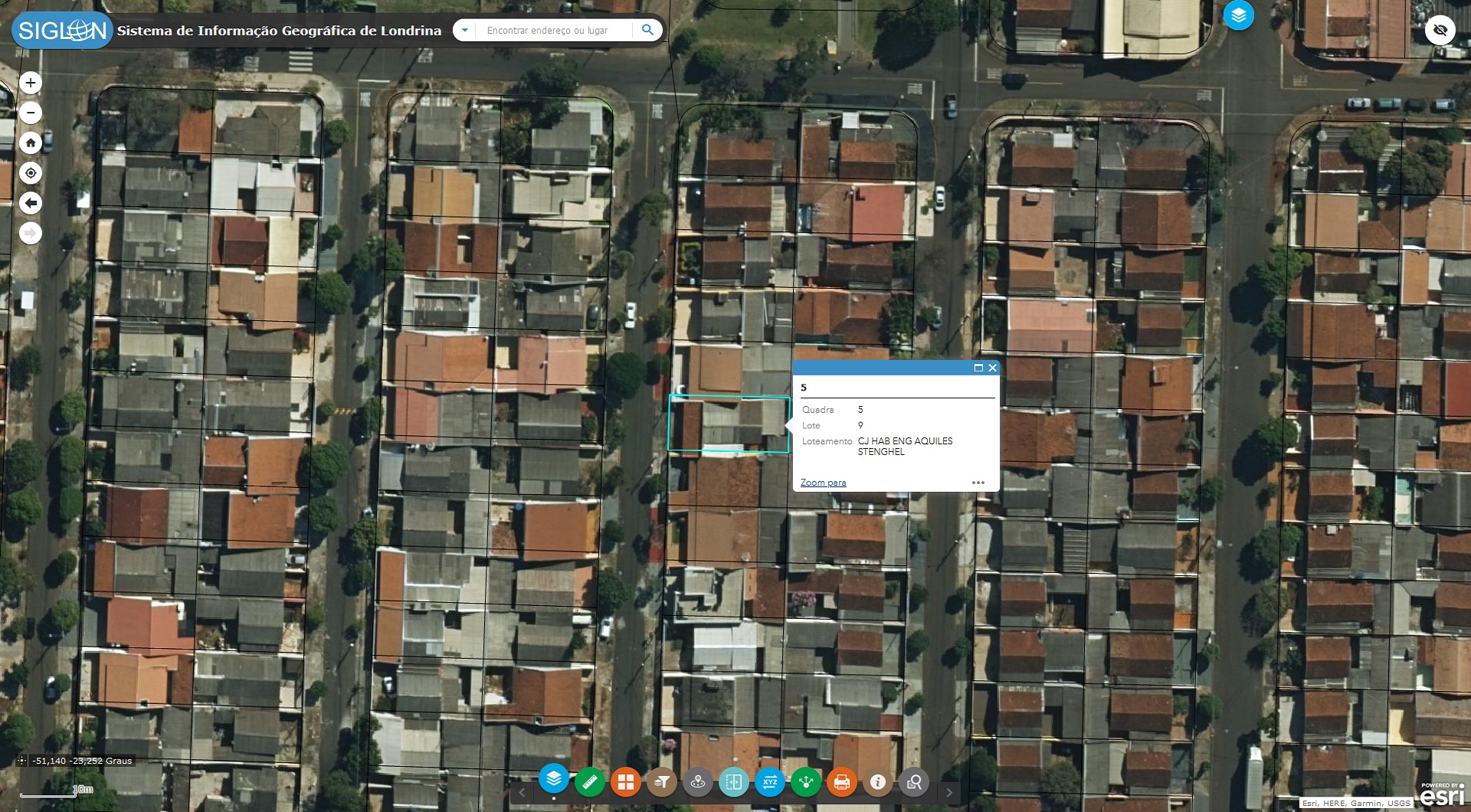1471x812 pixels.
Task: Go to previous map extent
Action: pyautogui.click(x=31, y=203)
